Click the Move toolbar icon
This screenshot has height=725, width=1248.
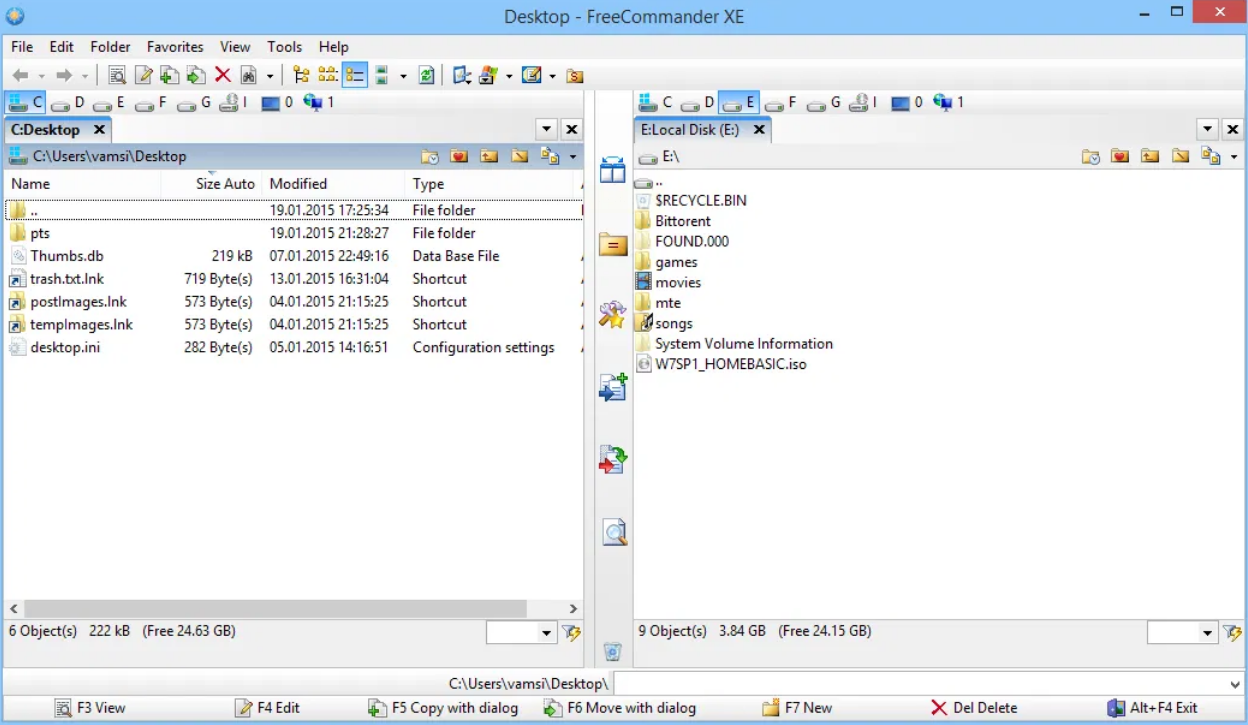[x=196, y=75]
